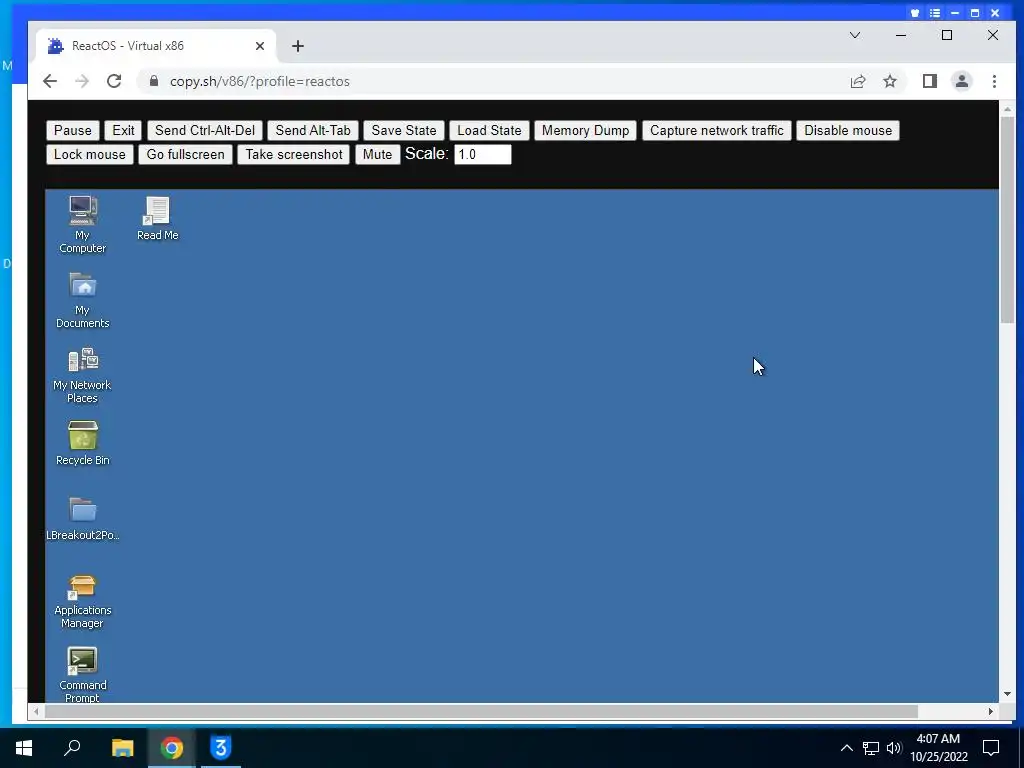Click Save State button
Viewport: 1024px width, 768px height.
click(404, 130)
